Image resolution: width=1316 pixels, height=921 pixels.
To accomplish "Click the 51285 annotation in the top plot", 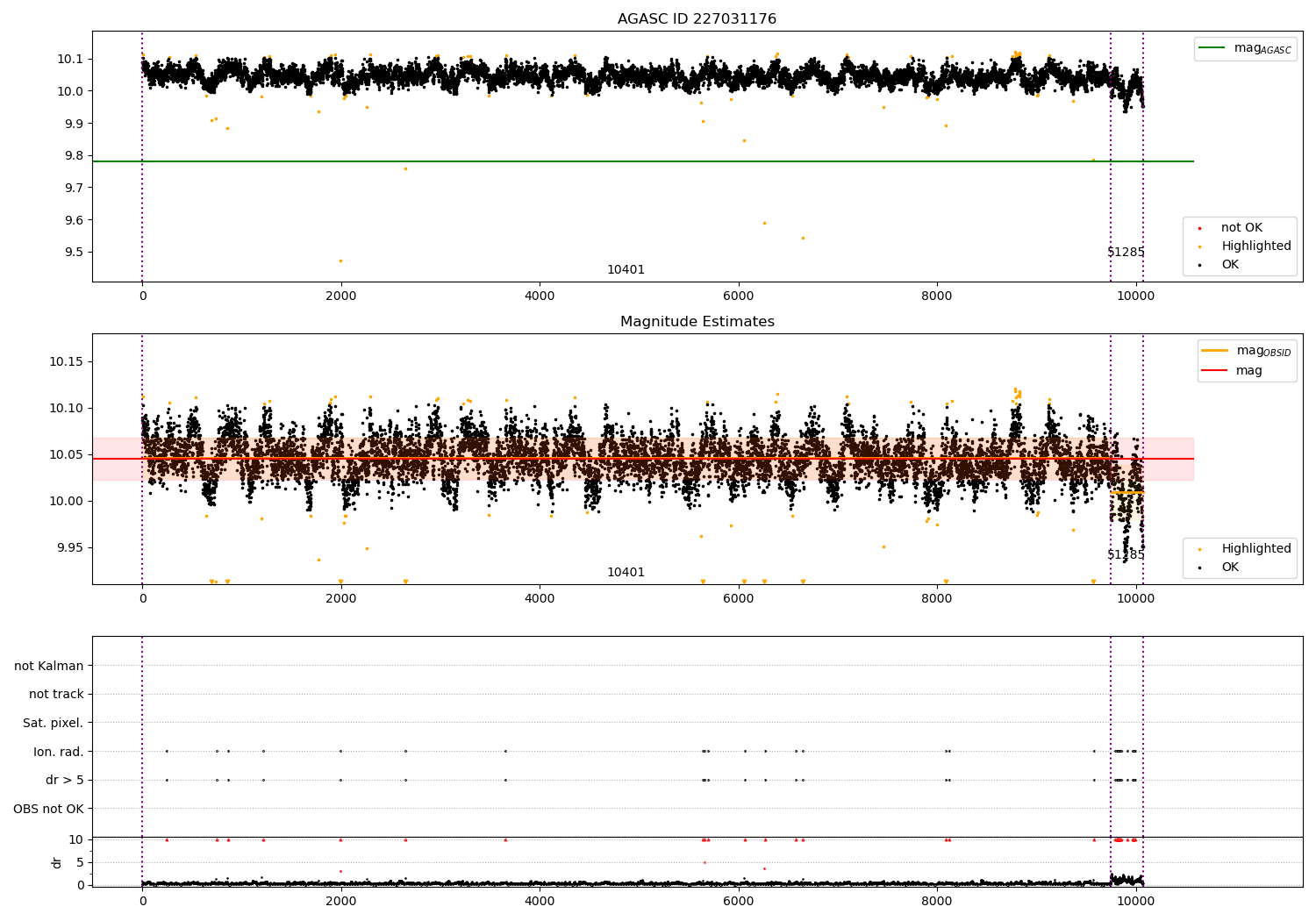I will coord(1126,253).
